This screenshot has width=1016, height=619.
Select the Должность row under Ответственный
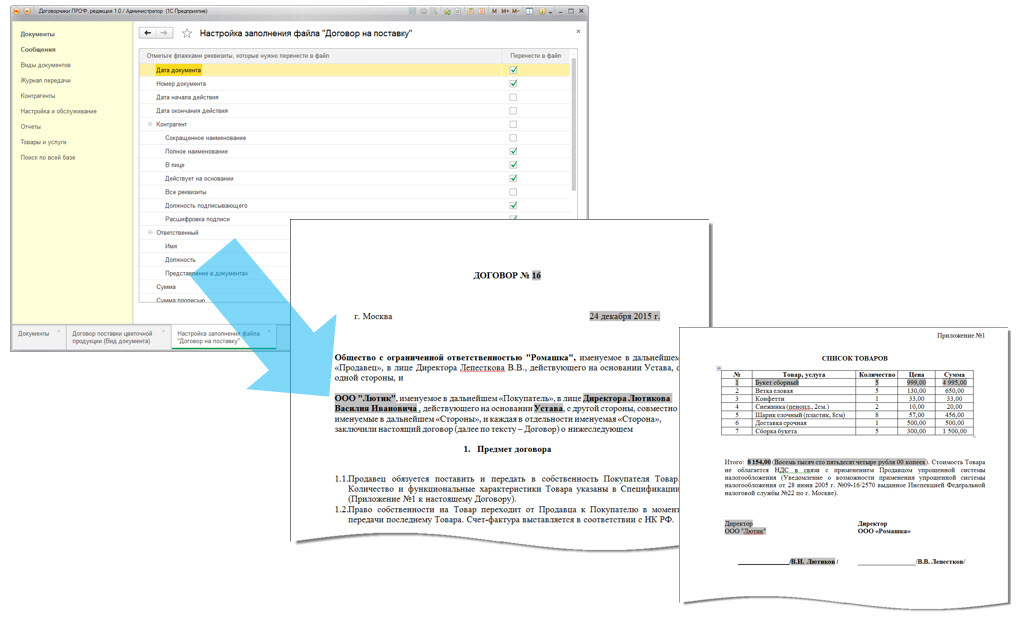(x=215, y=260)
